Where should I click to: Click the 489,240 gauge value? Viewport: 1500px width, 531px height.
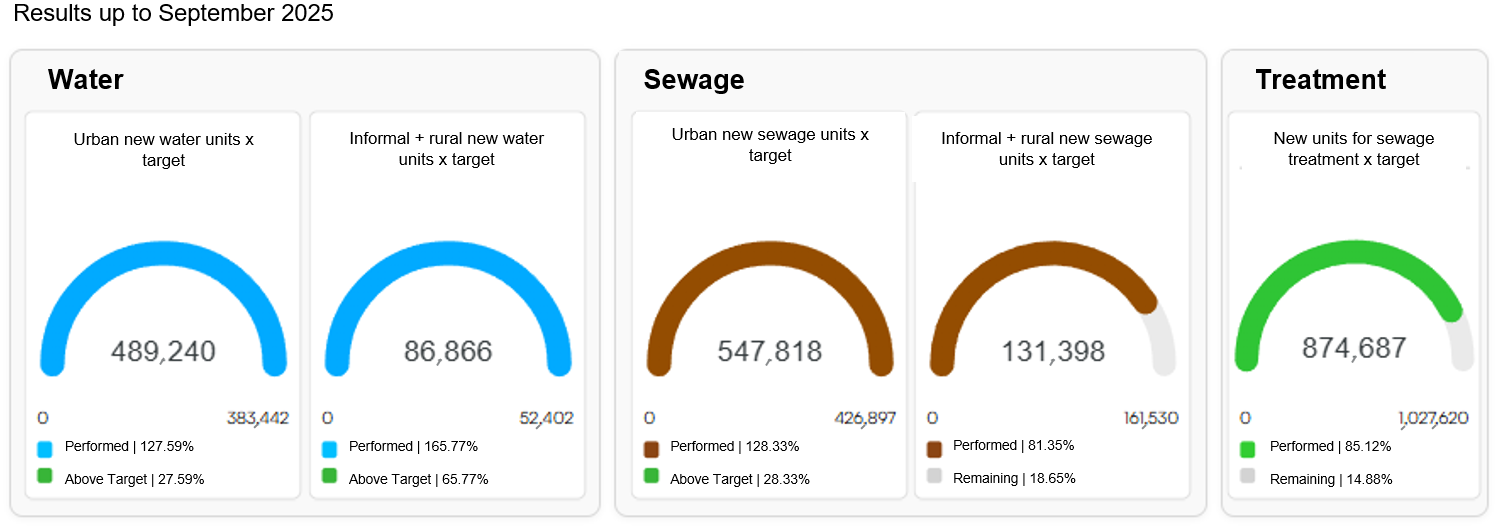click(x=163, y=351)
